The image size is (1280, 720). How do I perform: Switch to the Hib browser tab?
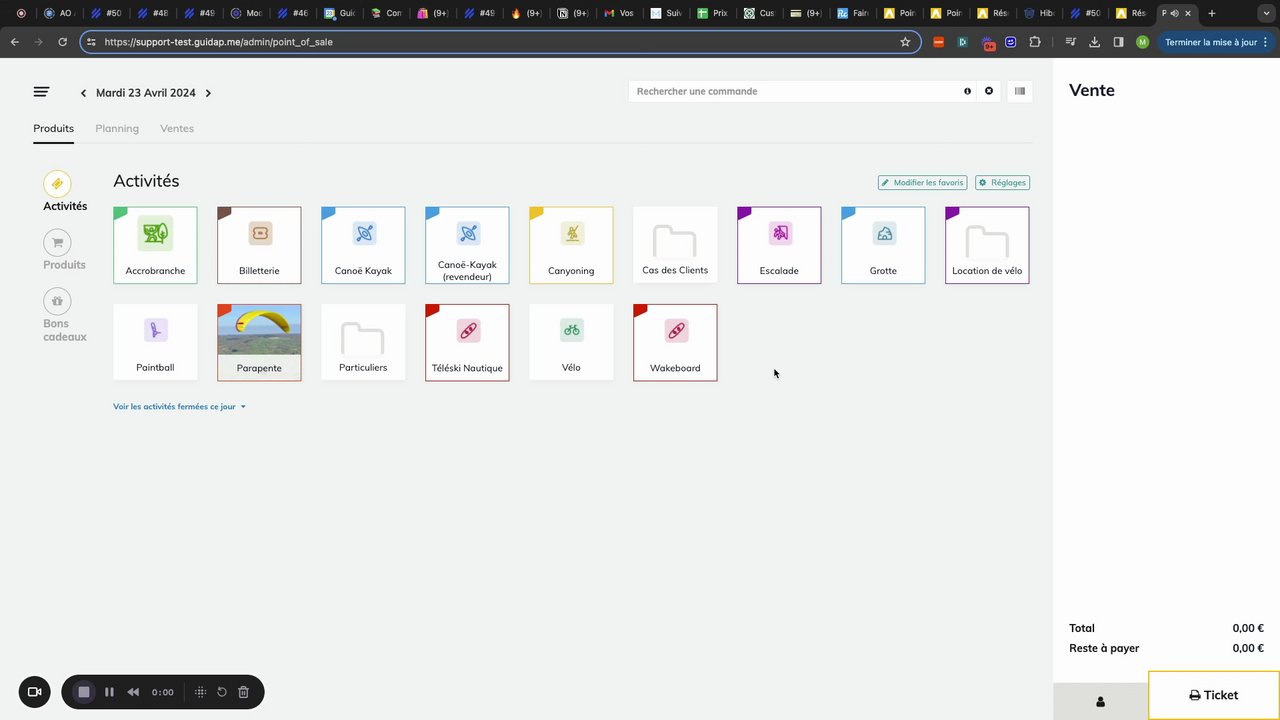1040,13
